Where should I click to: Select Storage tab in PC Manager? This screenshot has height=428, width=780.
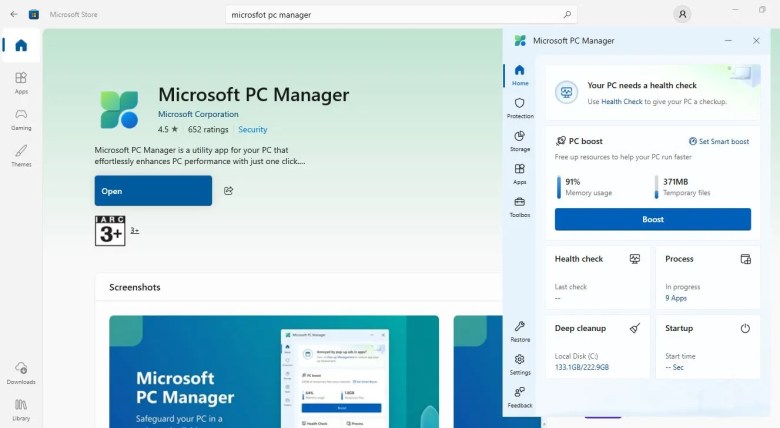pos(520,141)
